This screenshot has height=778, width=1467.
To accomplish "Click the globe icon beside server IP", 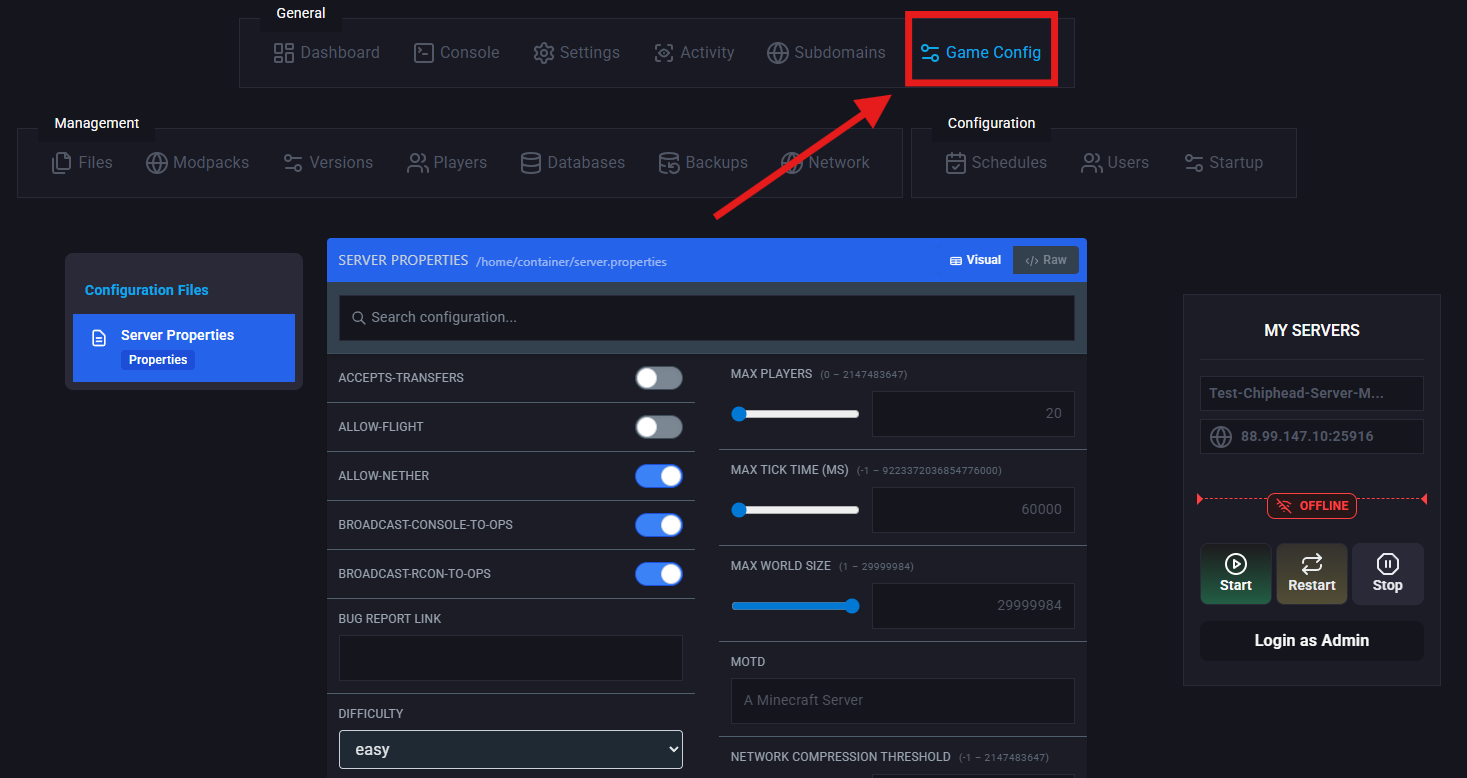I will (1221, 437).
